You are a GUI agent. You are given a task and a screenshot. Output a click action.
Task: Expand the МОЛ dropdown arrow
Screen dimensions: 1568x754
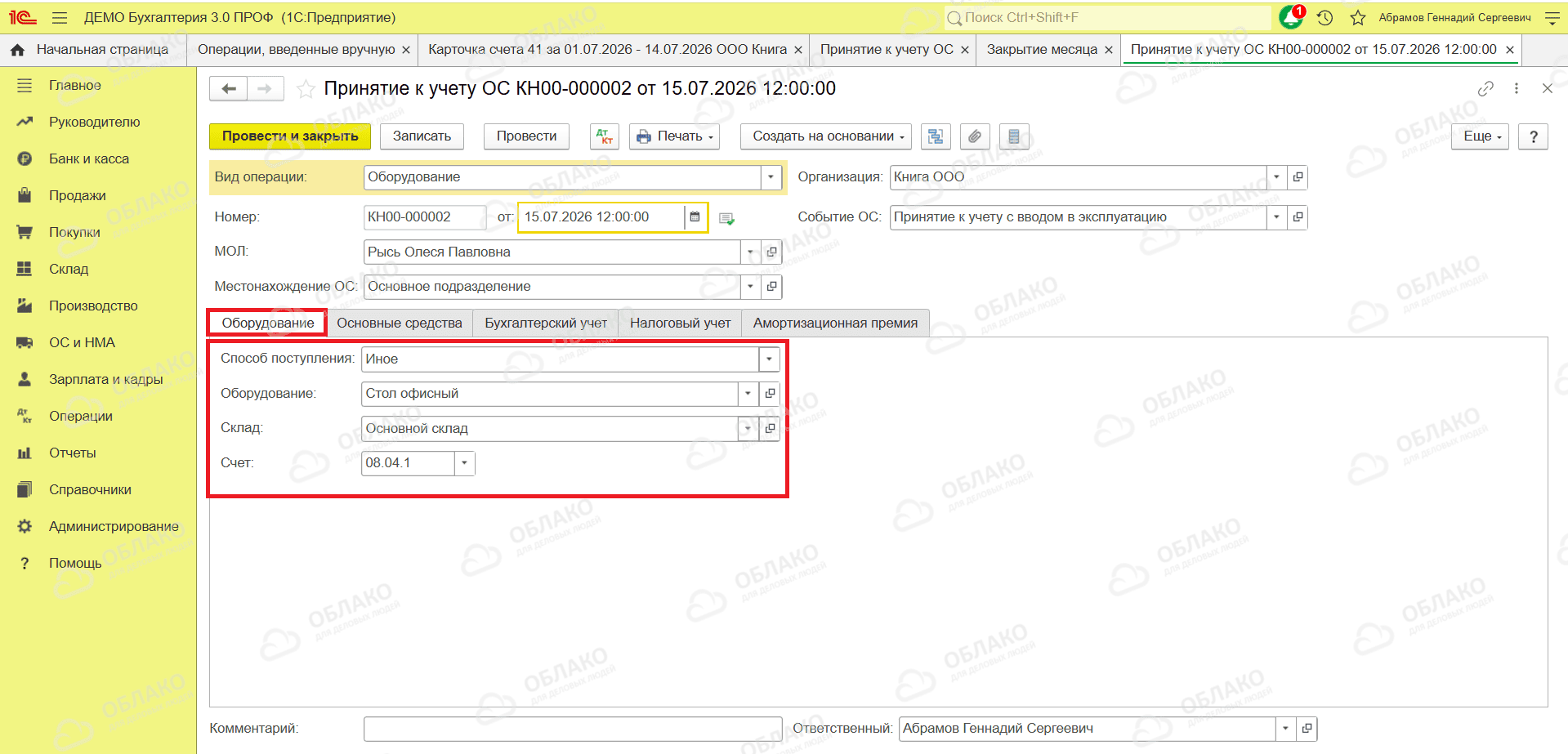click(x=750, y=252)
